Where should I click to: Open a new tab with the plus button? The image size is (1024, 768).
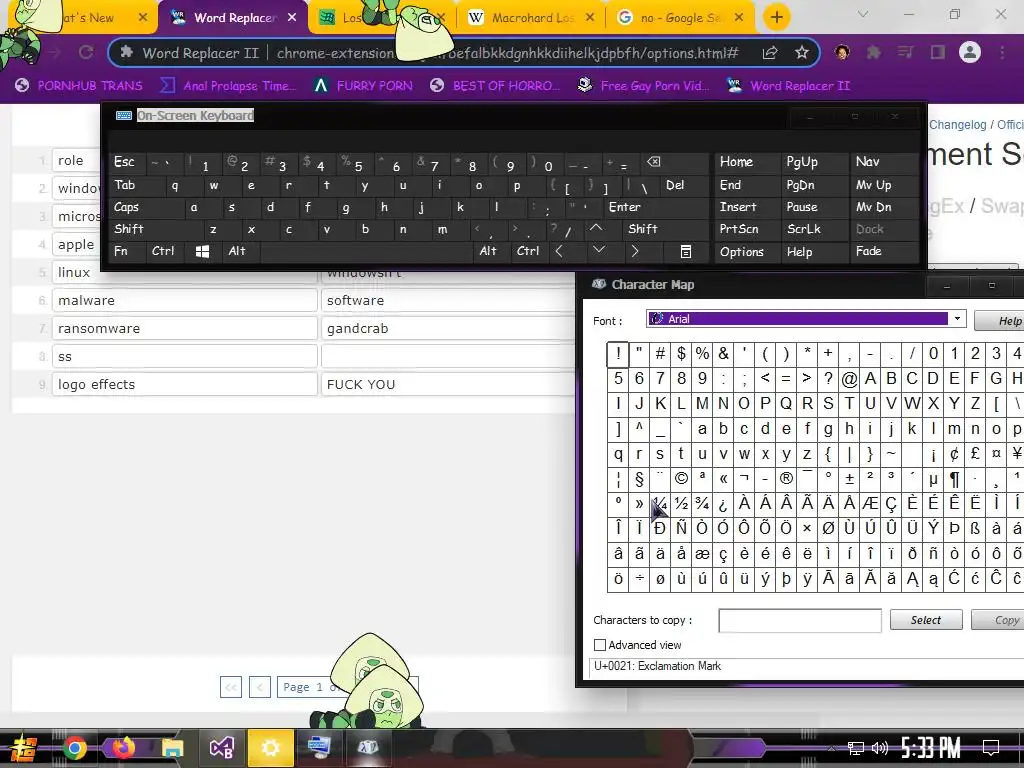[x=776, y=18]
